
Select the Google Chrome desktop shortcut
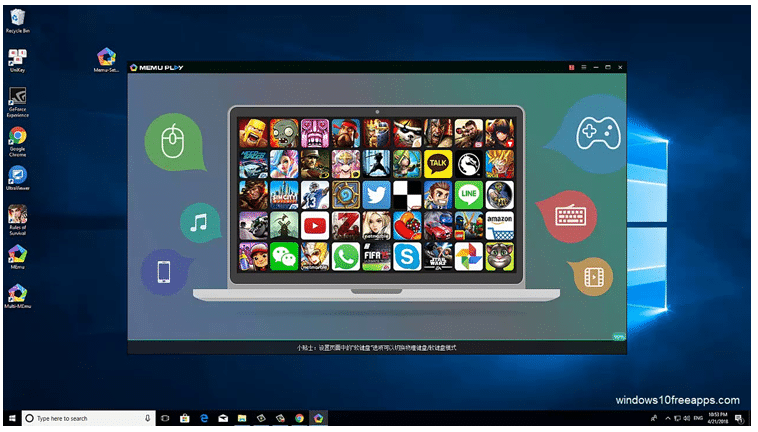[x=17, y=142]
